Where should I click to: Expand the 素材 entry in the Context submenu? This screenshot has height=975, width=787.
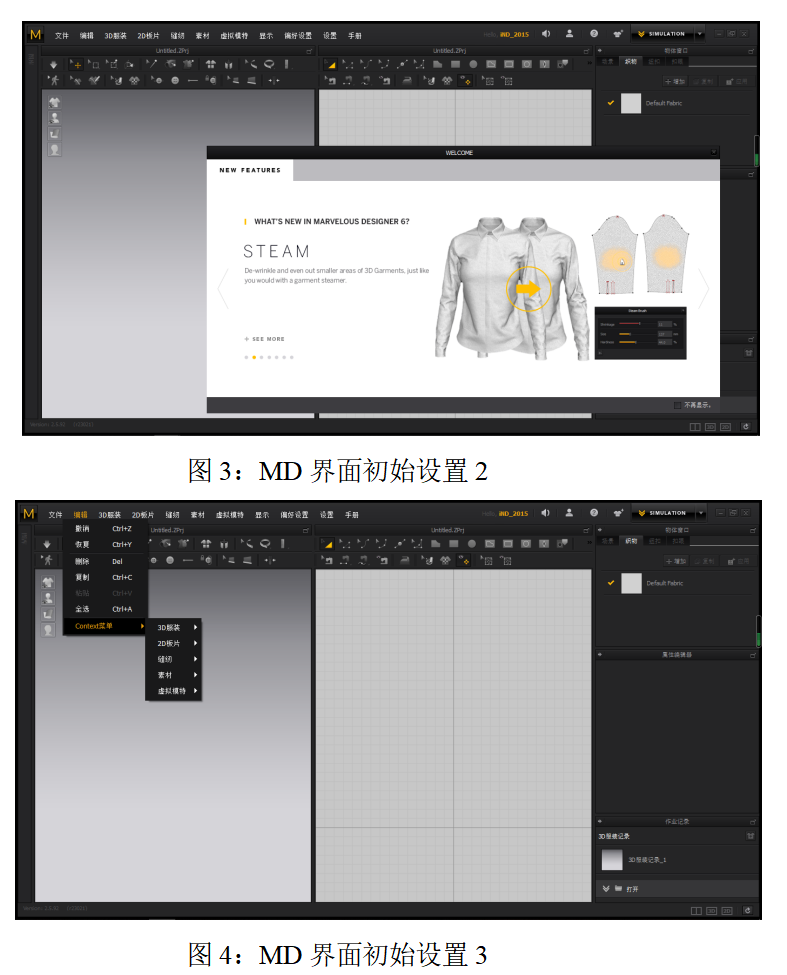pyautogui.click(x=173, y=675)
